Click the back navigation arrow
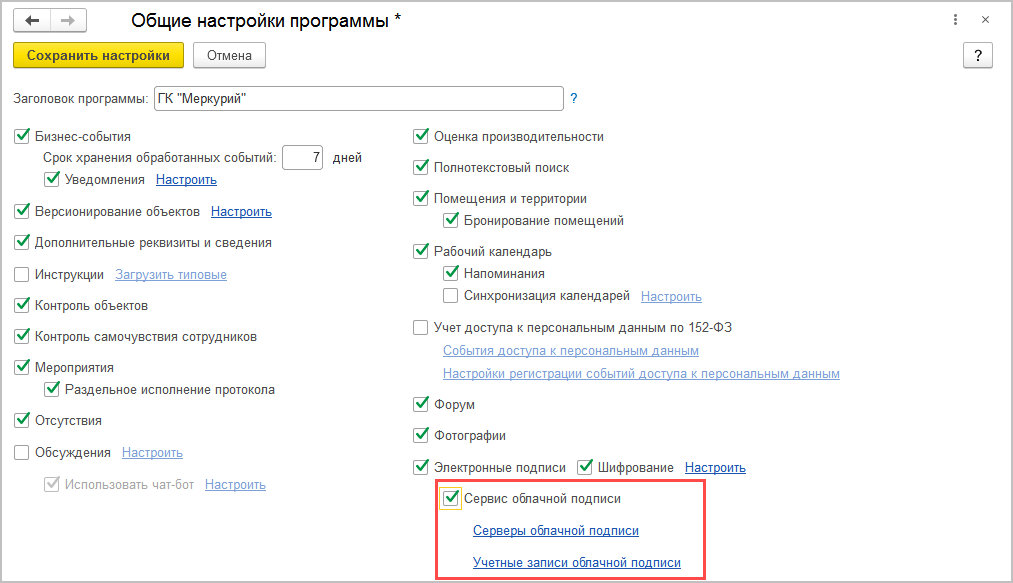 coord(32,20)
